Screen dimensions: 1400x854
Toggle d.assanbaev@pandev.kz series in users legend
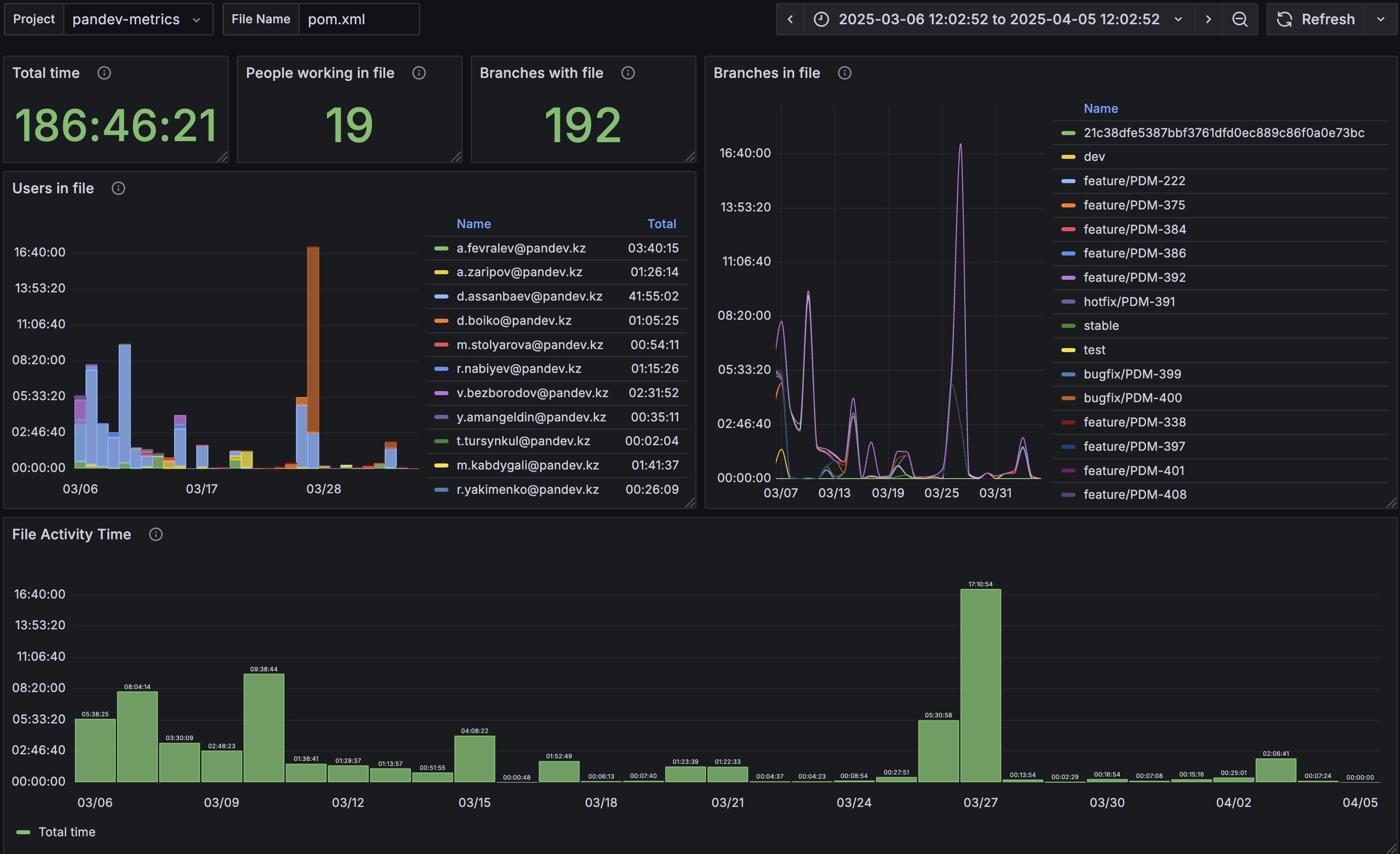pyautogui.click(x=529, y=296)
